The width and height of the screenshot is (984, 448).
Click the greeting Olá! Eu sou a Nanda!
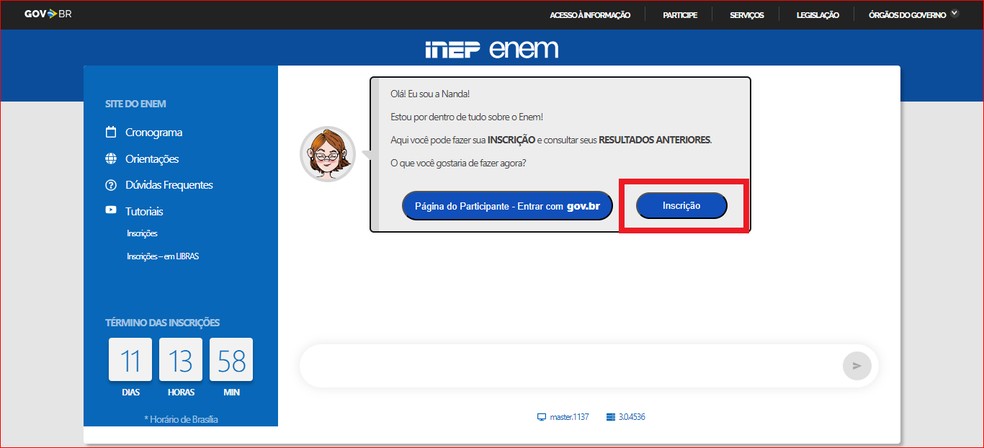pyautogui.click(x=430, y=94)
